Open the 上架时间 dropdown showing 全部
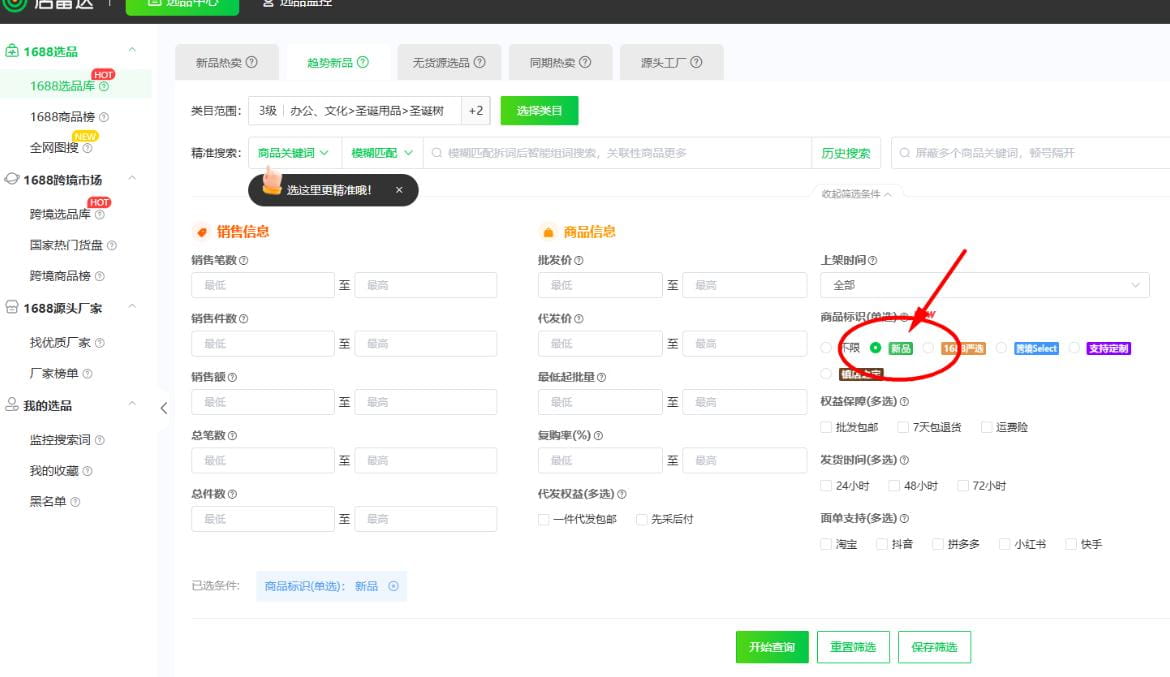The height and width of the screenshot is (677, 1170). tap(984, 285)
